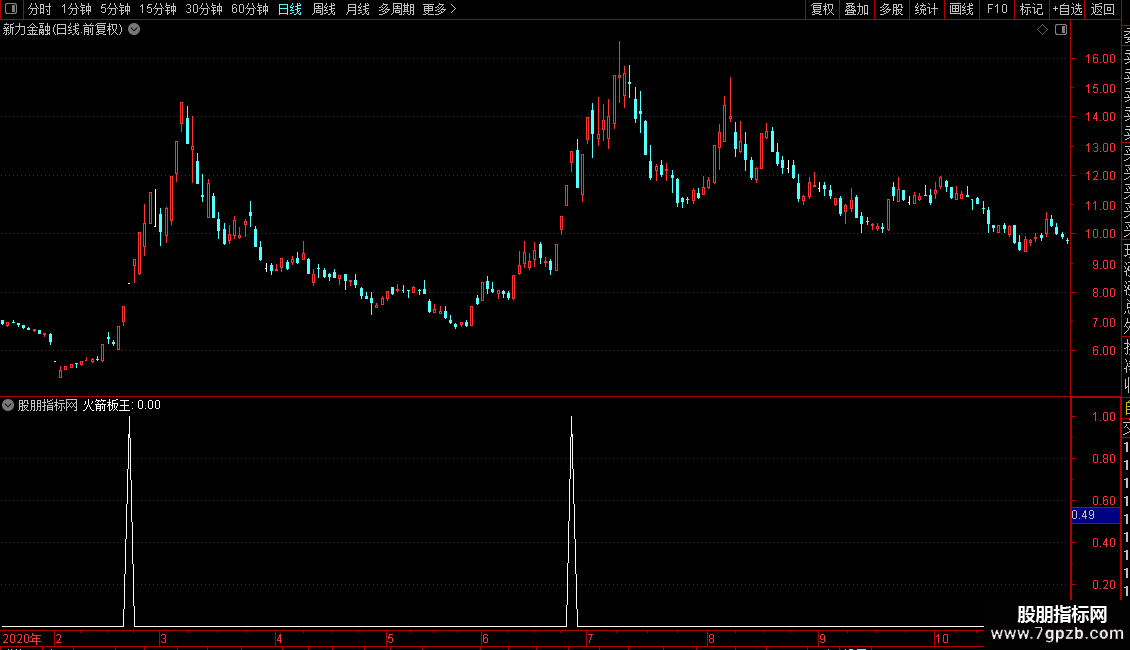Click the 10.00 price axis label
This screenshot has width=1130, height=650.
click(x=1100, y=233)
